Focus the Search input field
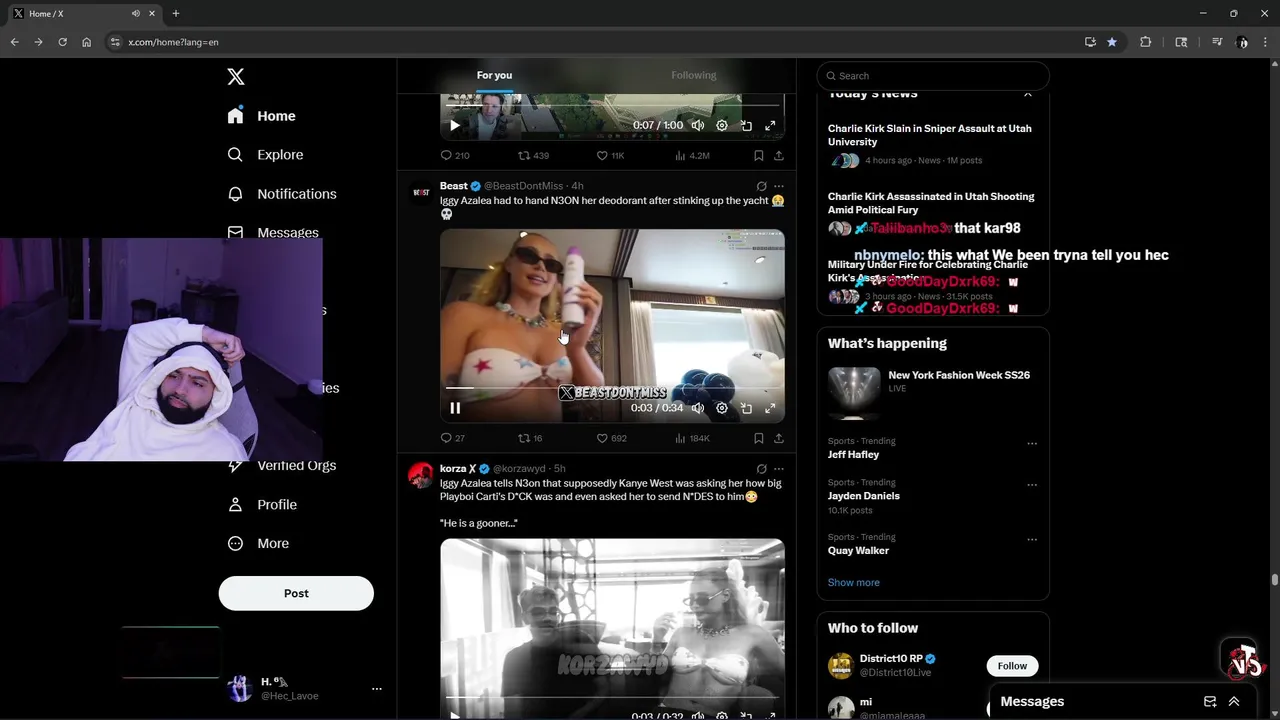Image resolution: width=1280 pixels, height=720 pixels. tap(933, 76)
